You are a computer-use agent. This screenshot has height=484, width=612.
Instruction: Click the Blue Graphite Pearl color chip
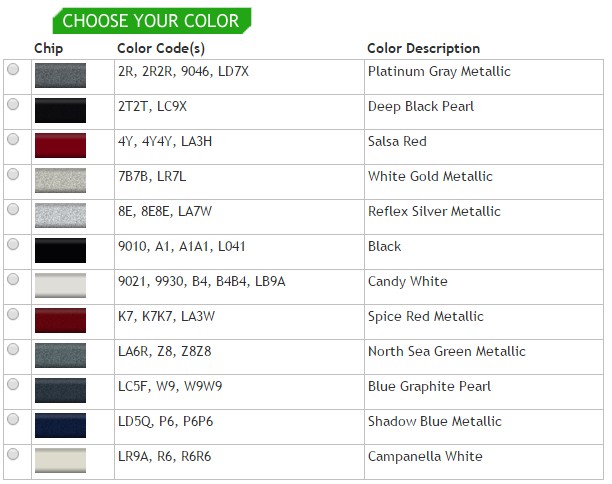pos(60,390)
